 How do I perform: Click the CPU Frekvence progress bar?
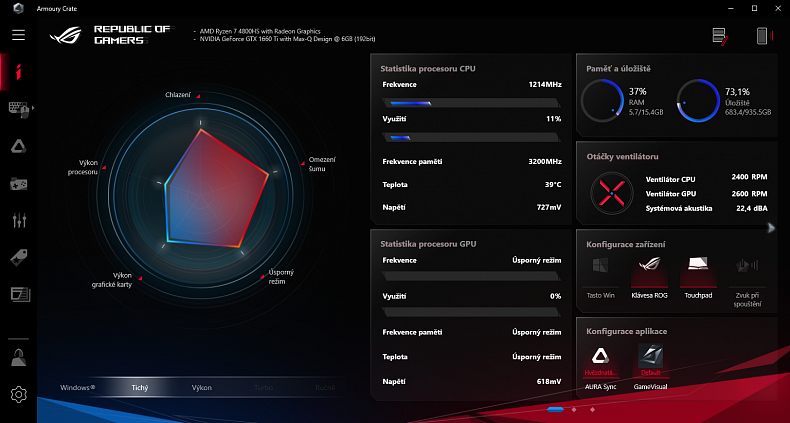coord(471,103)
